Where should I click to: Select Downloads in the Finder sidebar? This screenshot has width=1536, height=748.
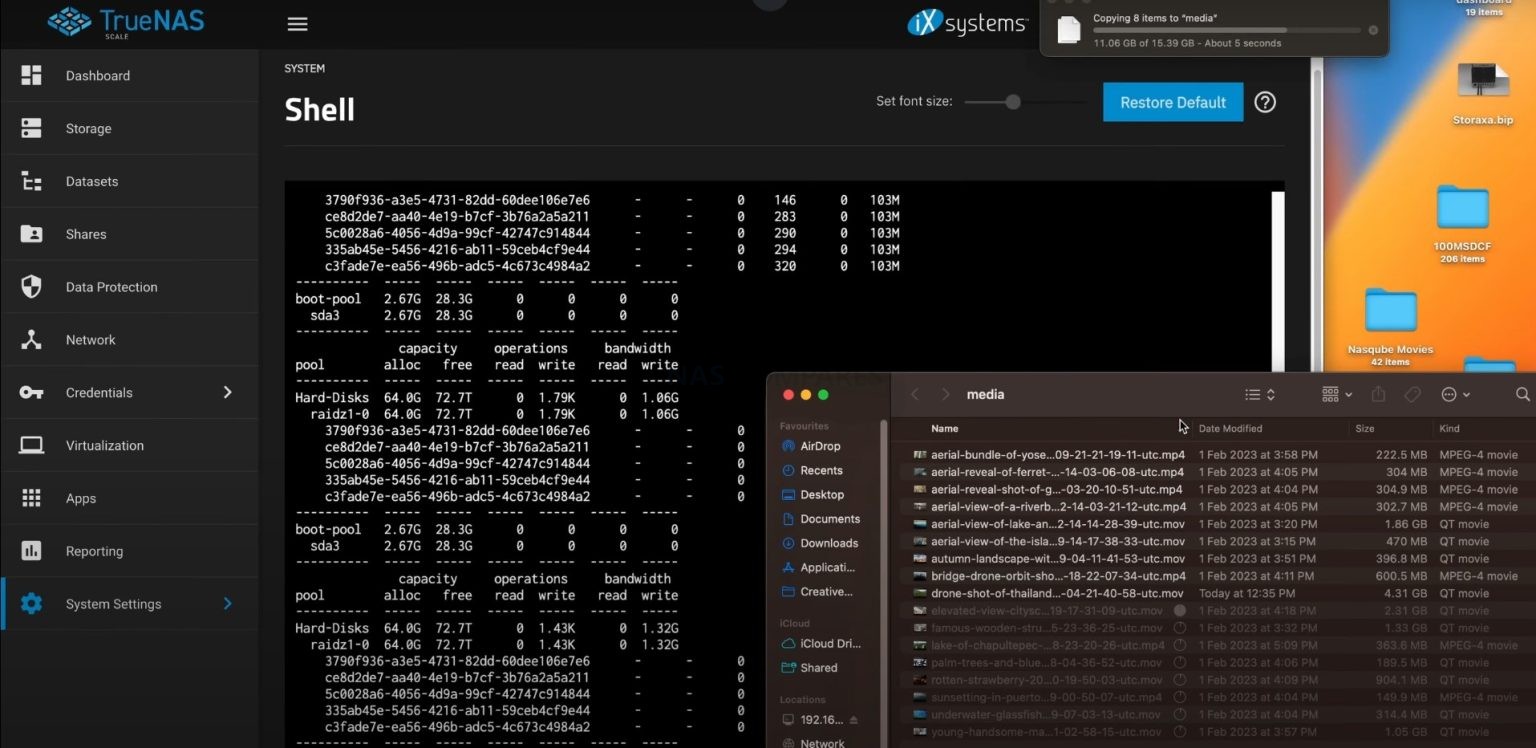[x=829, y=543]
